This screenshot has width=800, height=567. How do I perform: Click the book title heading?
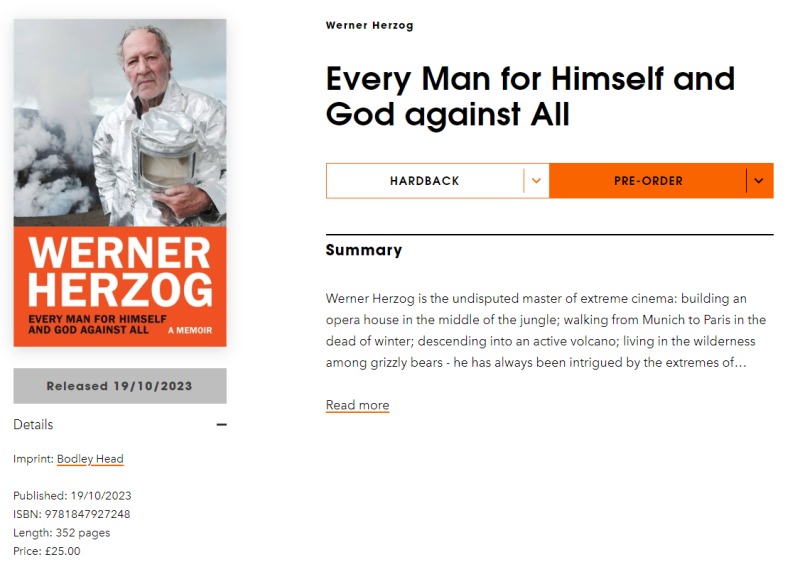530,96
